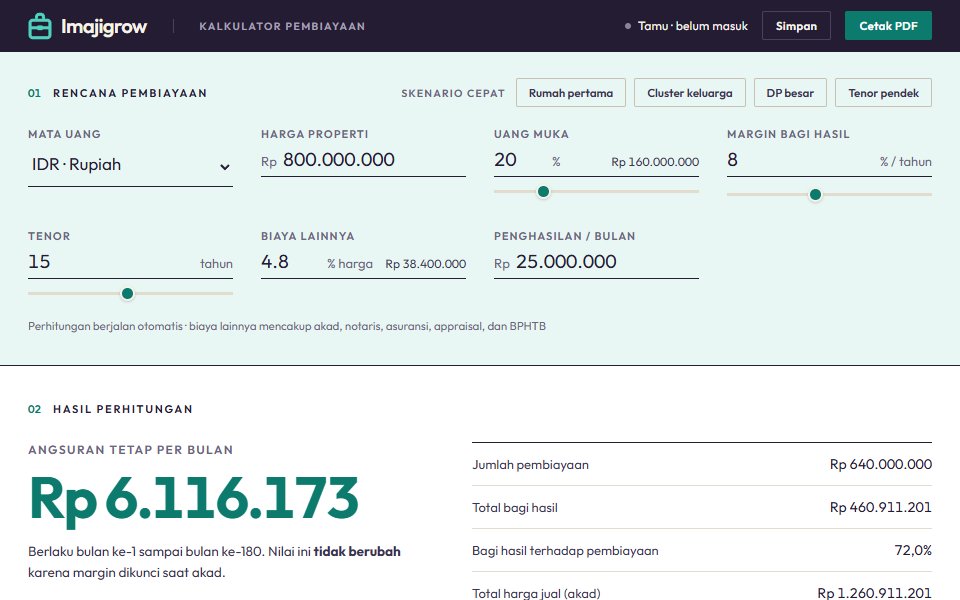
Task: Click the chevron arrow beside IDR · Rupiah
Action: pos(225,167)
